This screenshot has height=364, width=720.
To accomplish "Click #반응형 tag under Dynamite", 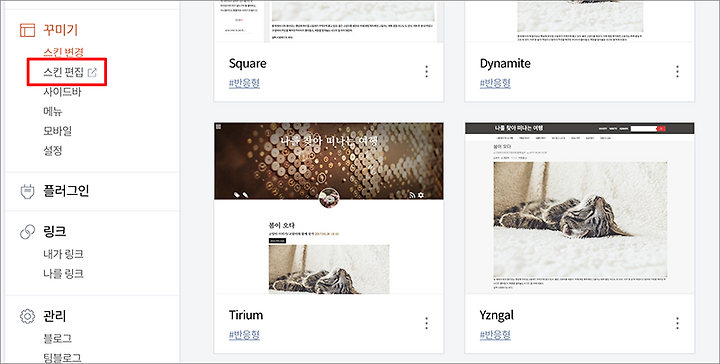I will [x=495, y=83].
